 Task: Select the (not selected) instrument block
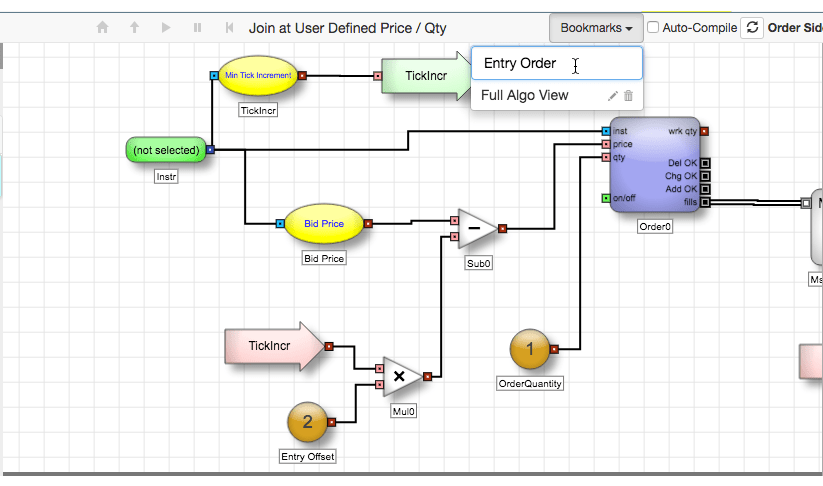(x=166, y=150)
